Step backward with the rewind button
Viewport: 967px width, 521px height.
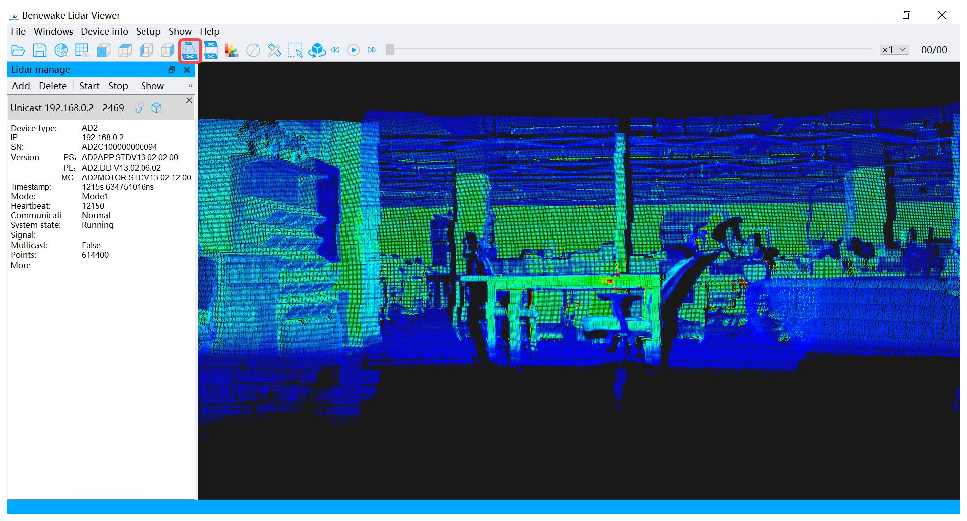[335, 50]
